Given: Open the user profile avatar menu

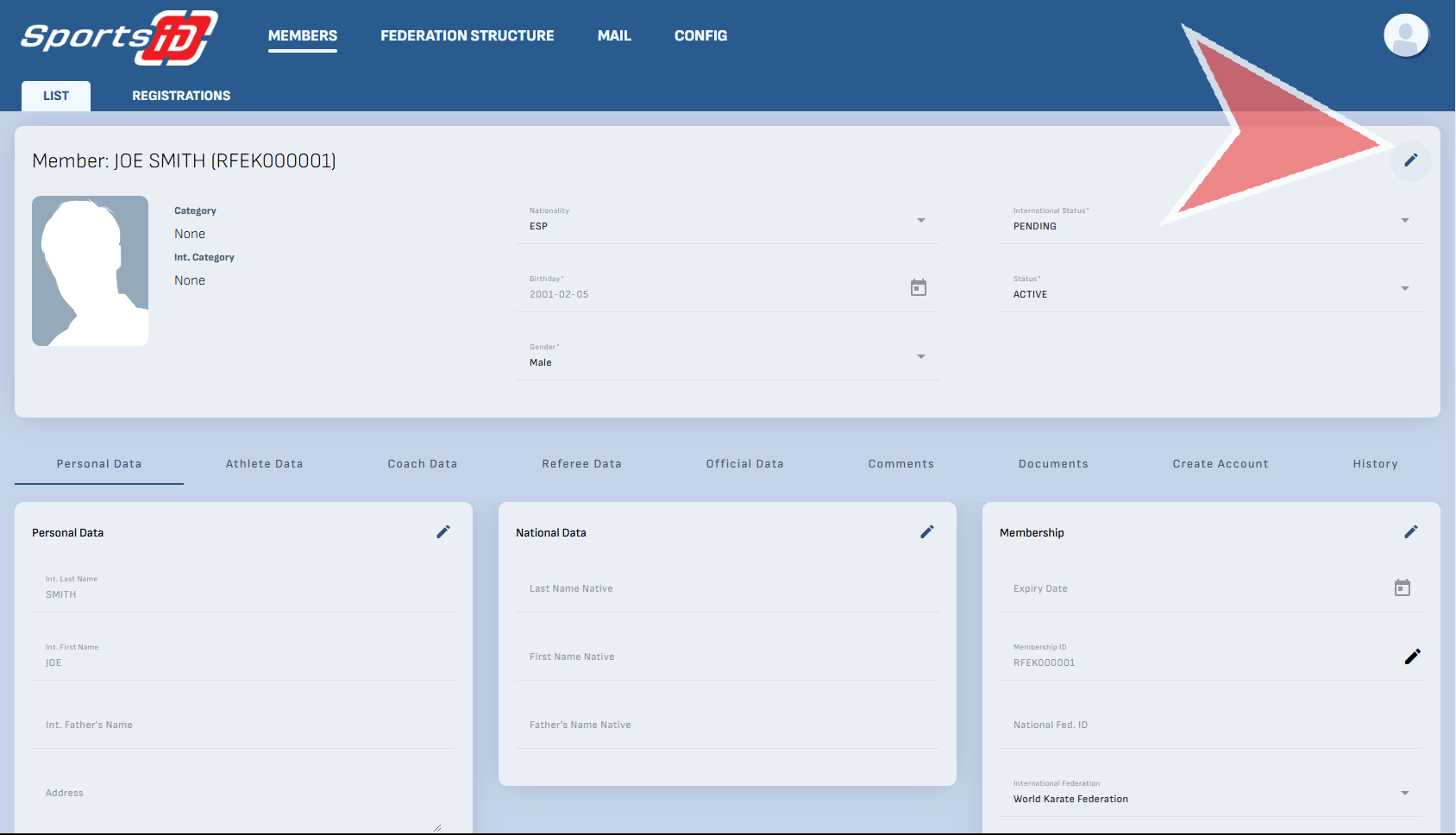Looking at the screenshot, I should [1405, 36].
